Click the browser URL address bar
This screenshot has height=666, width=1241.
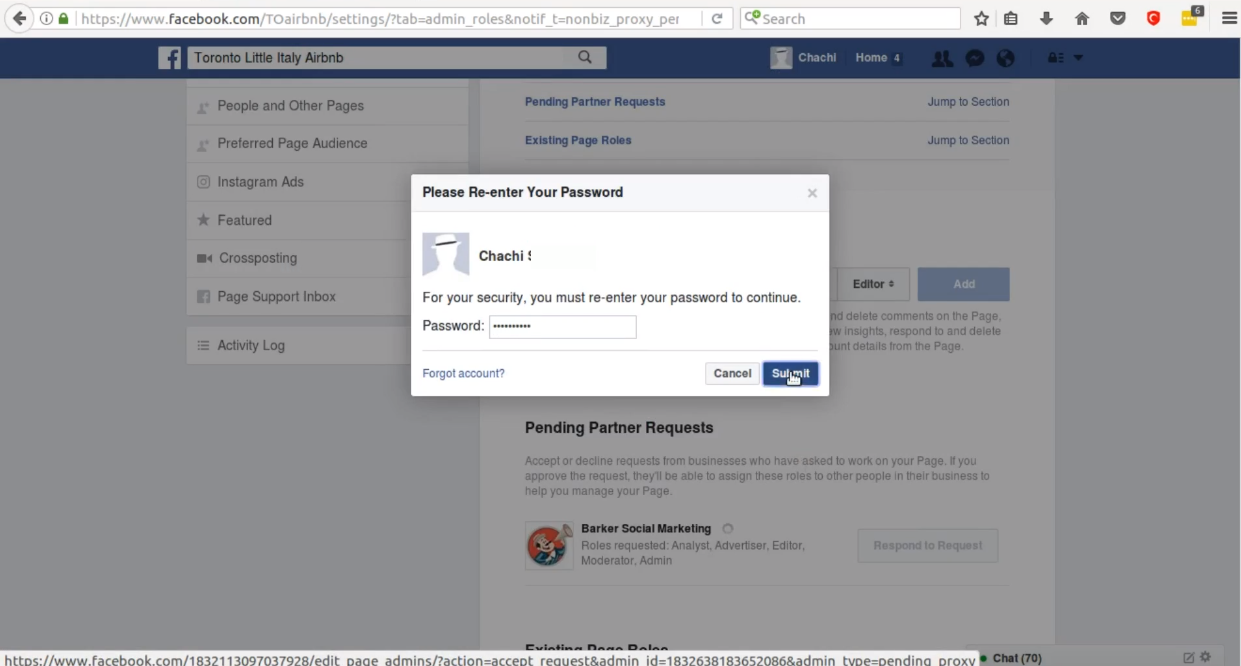point(380,18)
